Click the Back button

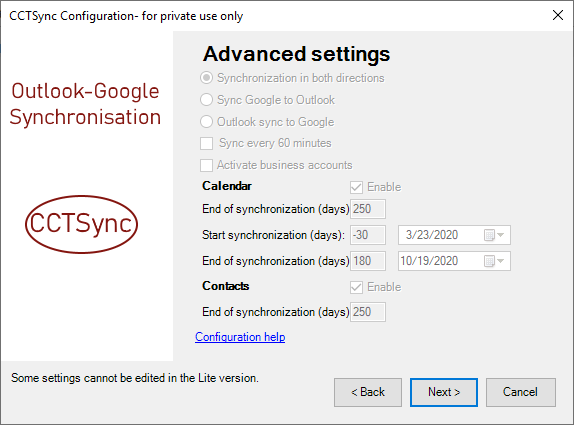[x=368, y=392]
